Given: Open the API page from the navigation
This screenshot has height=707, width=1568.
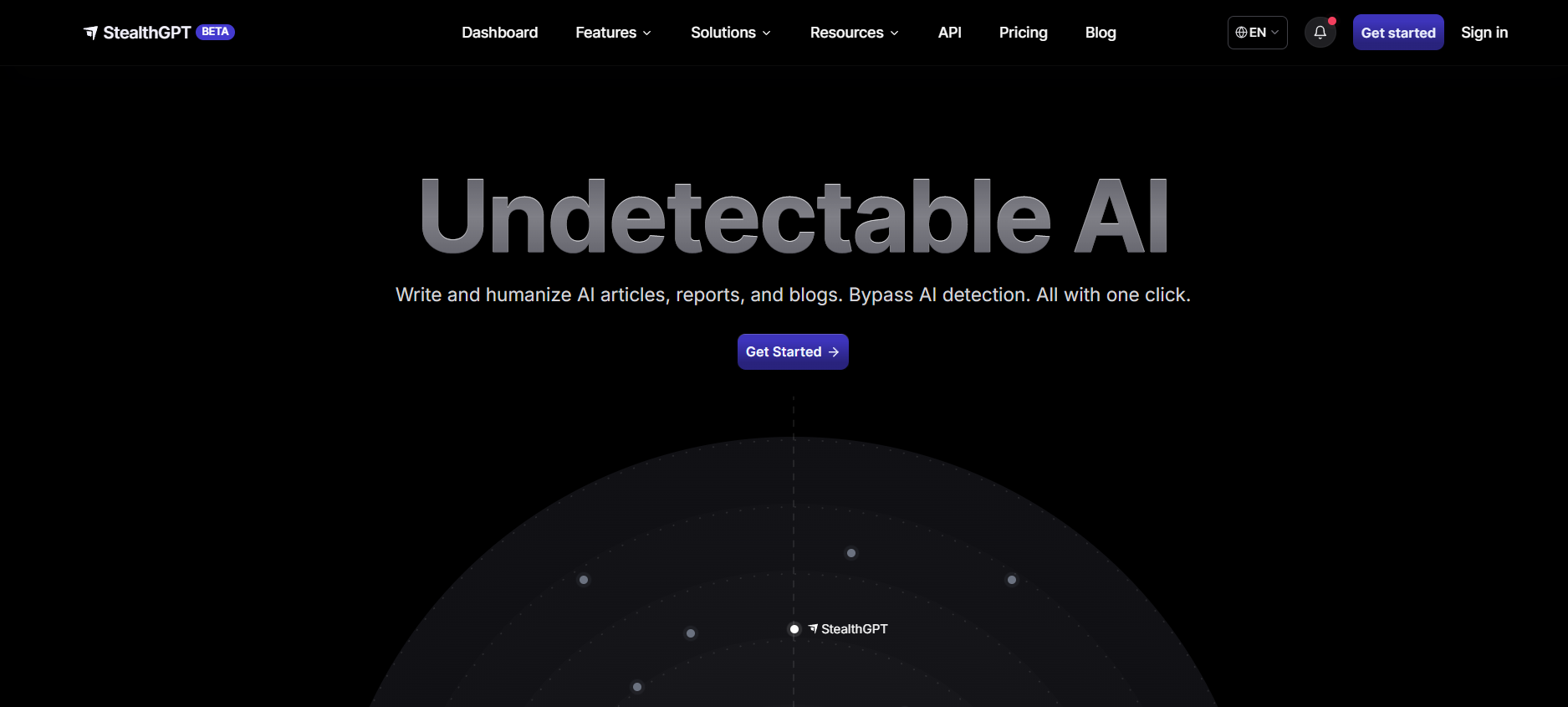Looking at the screenshot, I should (949, 33).
